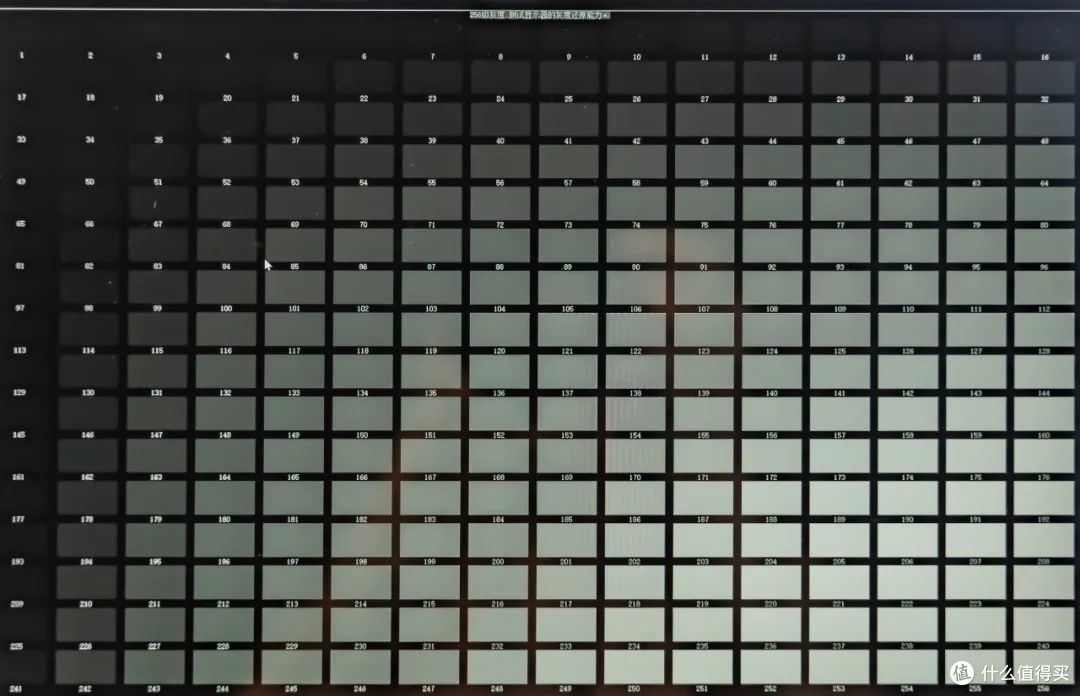Viewport: 1080px width, 696px height.
Task: Click the number label 113
Action: click(x=19, y=350)
